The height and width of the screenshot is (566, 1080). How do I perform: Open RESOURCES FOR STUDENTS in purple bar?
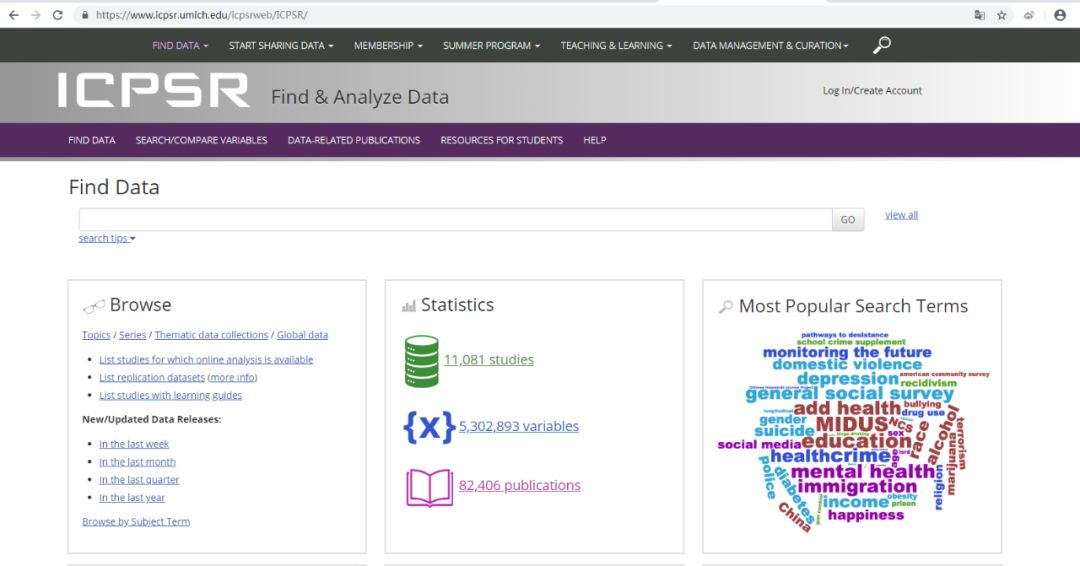(501, 140)
